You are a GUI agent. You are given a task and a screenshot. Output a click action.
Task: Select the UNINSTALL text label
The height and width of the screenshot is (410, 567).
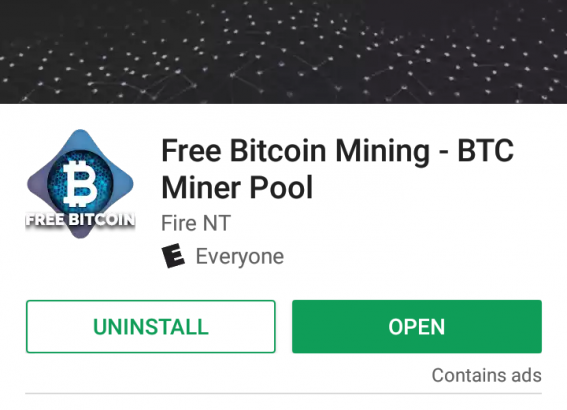[151, 327]
